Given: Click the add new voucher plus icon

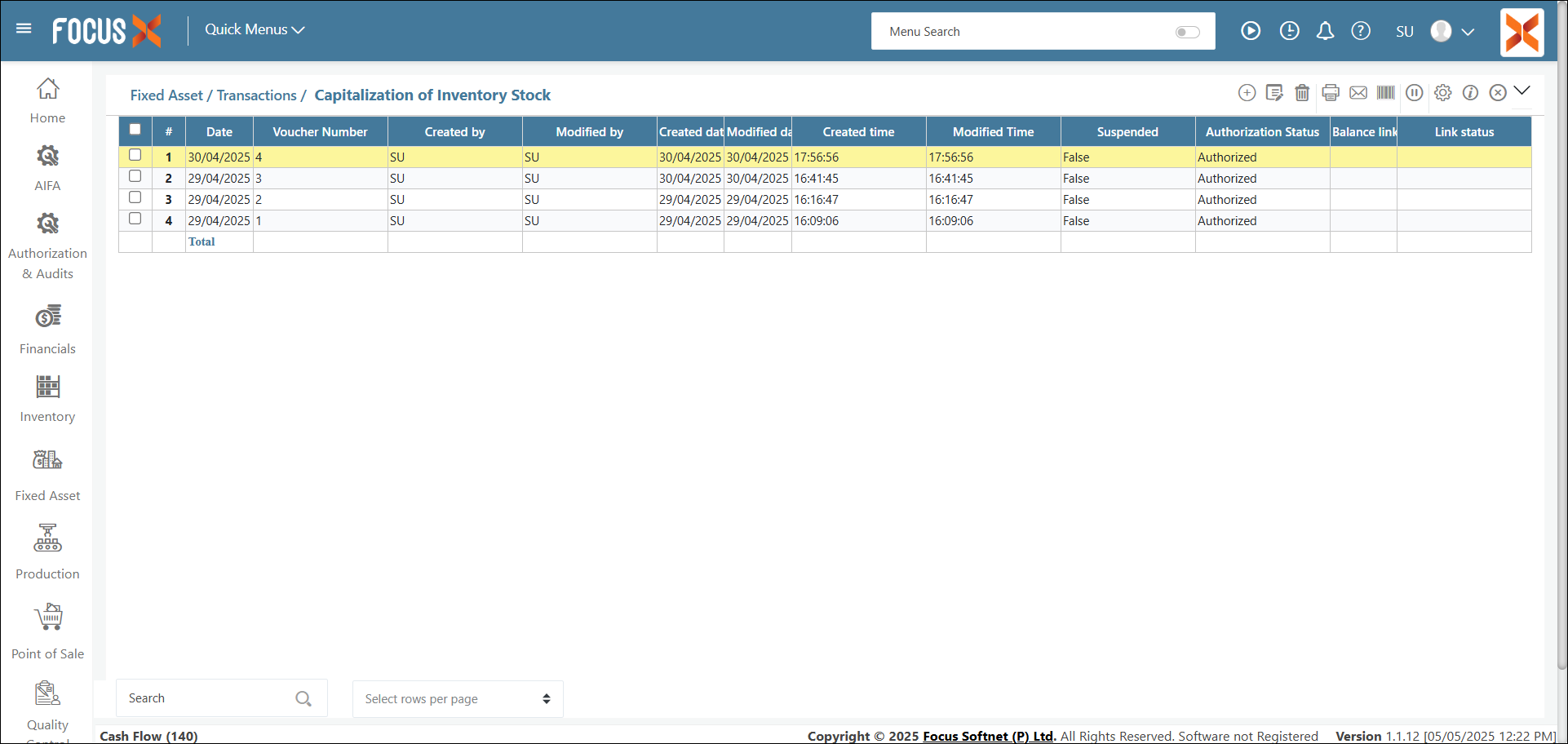Looking at the screenshot, I should (x=1247, y=93).
